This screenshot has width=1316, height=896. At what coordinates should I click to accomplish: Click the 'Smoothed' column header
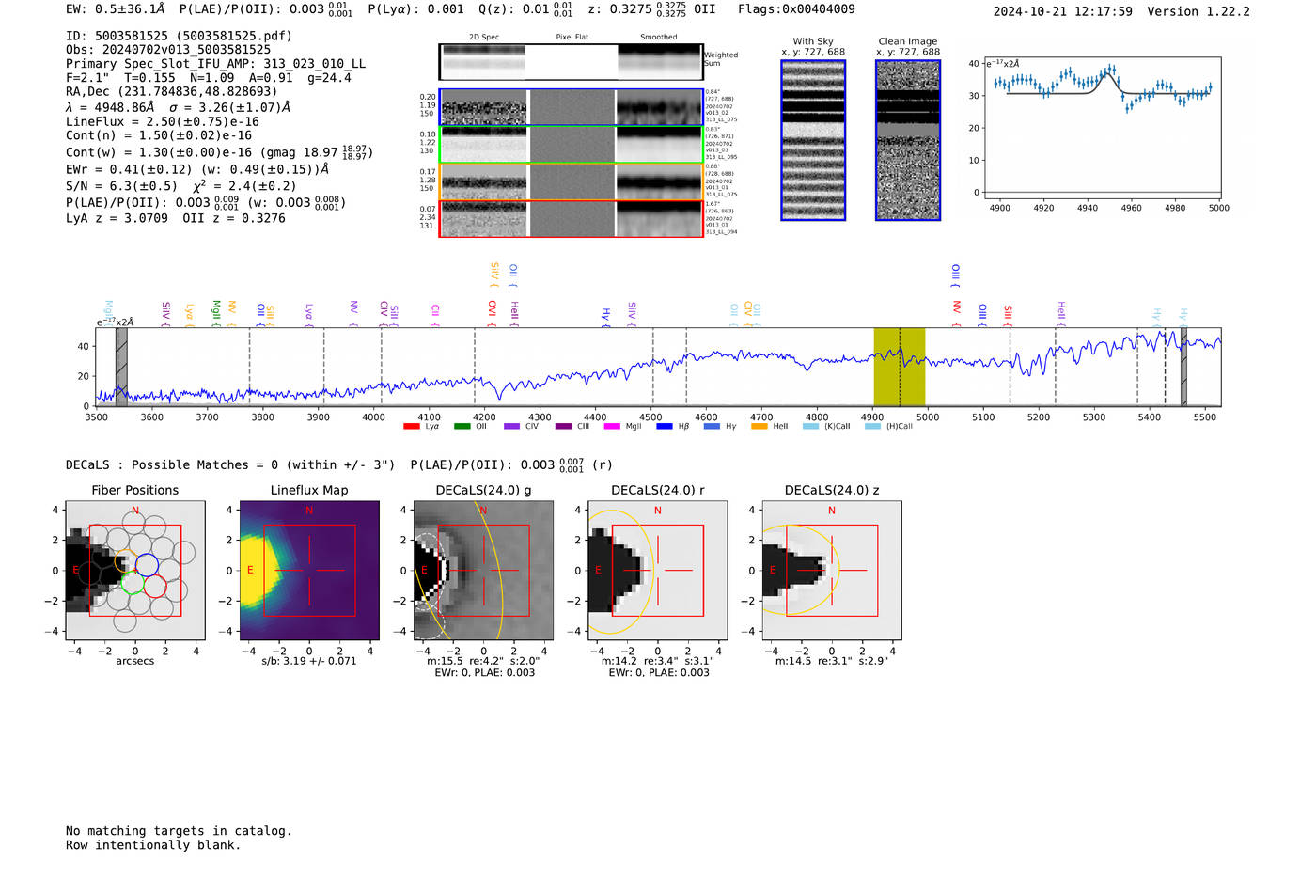pyautogui.click(x=658, y=38)
